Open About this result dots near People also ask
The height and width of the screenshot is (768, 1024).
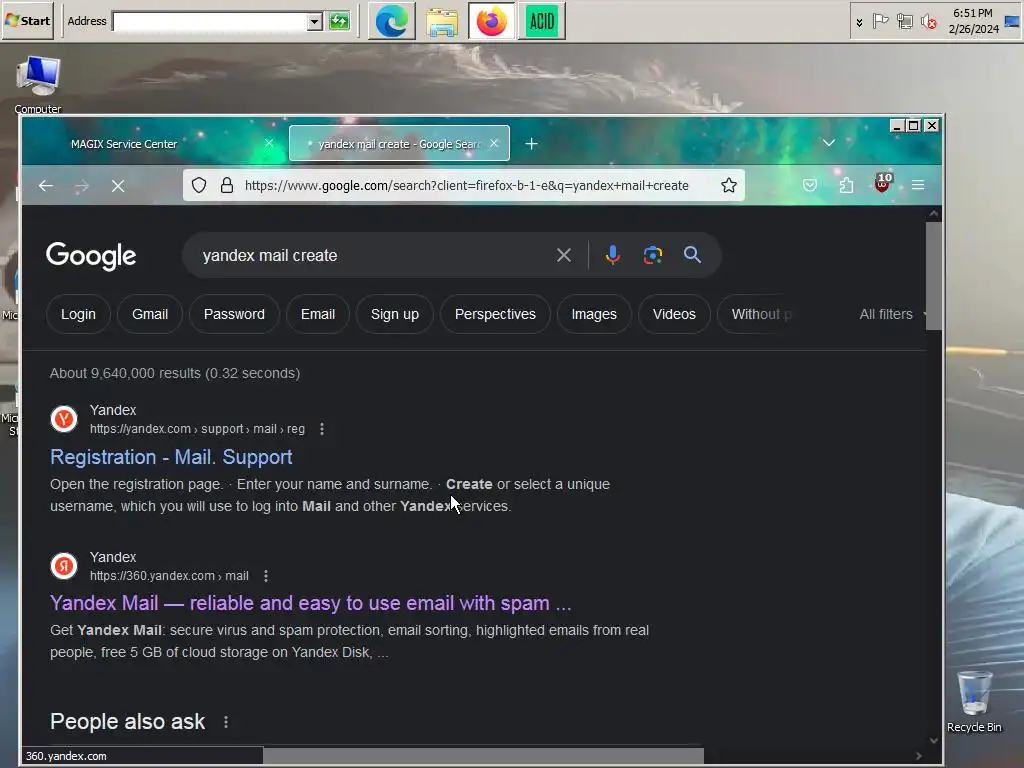pos(226,722)
